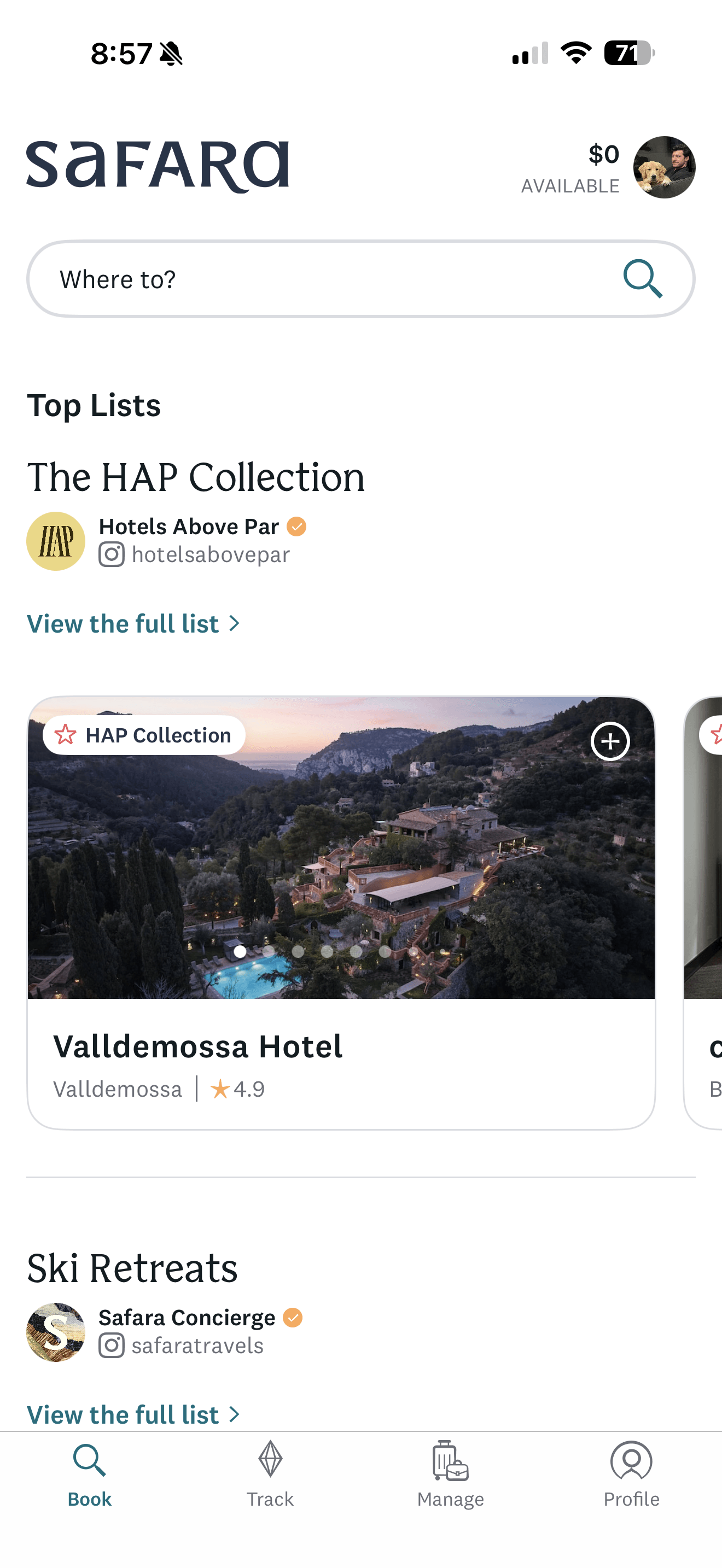Tap the Safara logo at top
Screen dimensions: 722x1568
pos(157,166)
